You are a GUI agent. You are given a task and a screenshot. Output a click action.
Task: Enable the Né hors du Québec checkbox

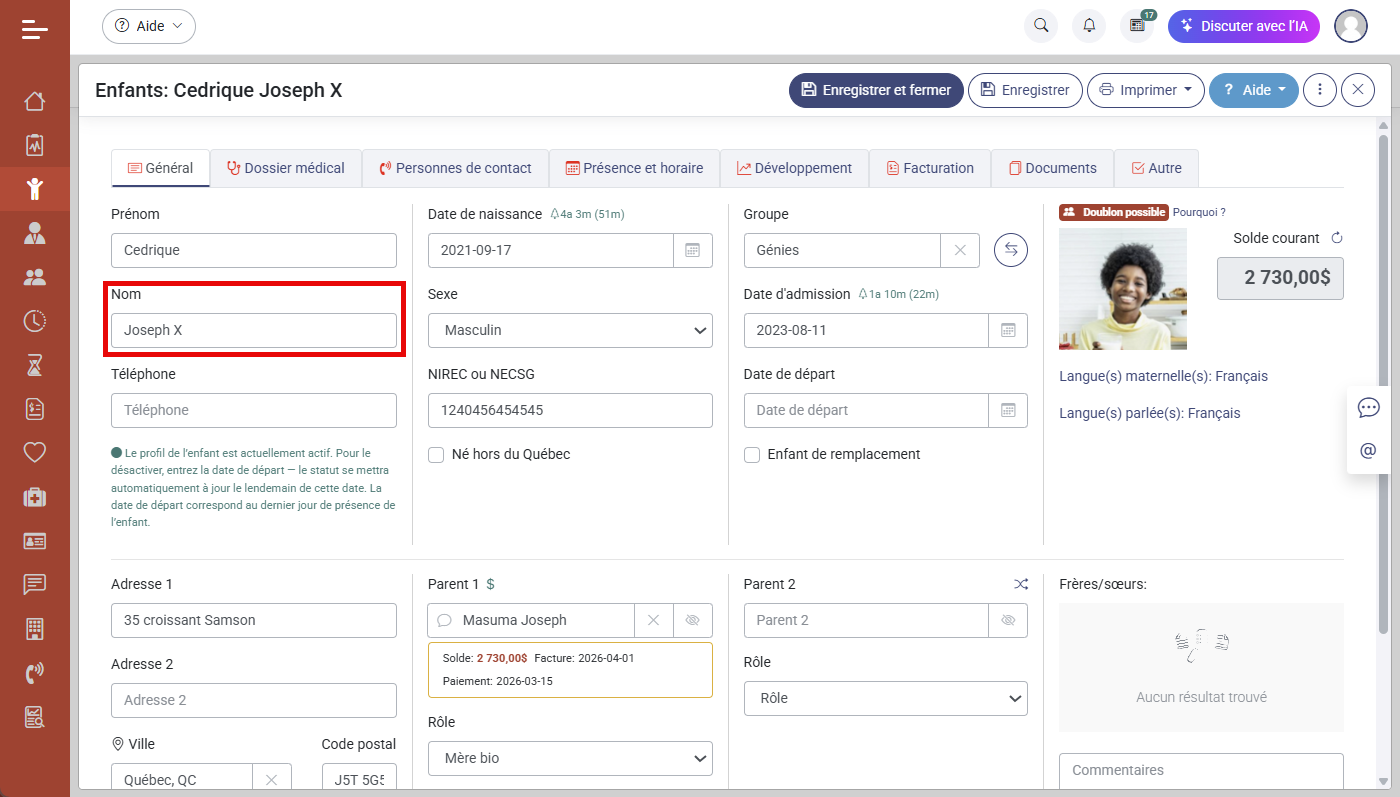pyautogui.click(x=436, y=454)
